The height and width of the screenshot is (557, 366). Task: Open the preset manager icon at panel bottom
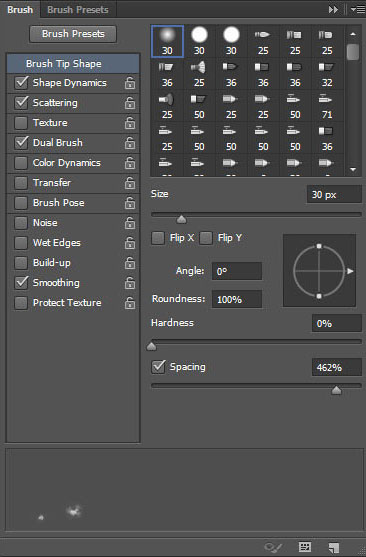[305, 547]
